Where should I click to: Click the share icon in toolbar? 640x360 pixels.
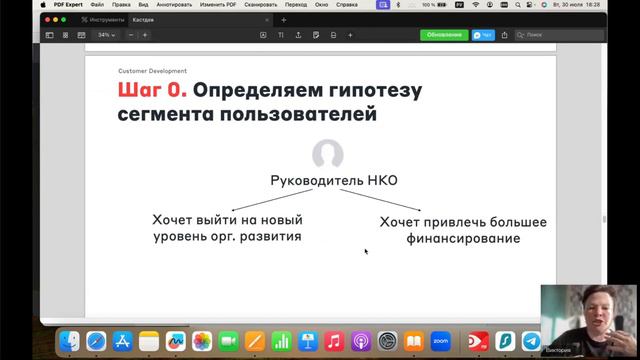point(504,35)
